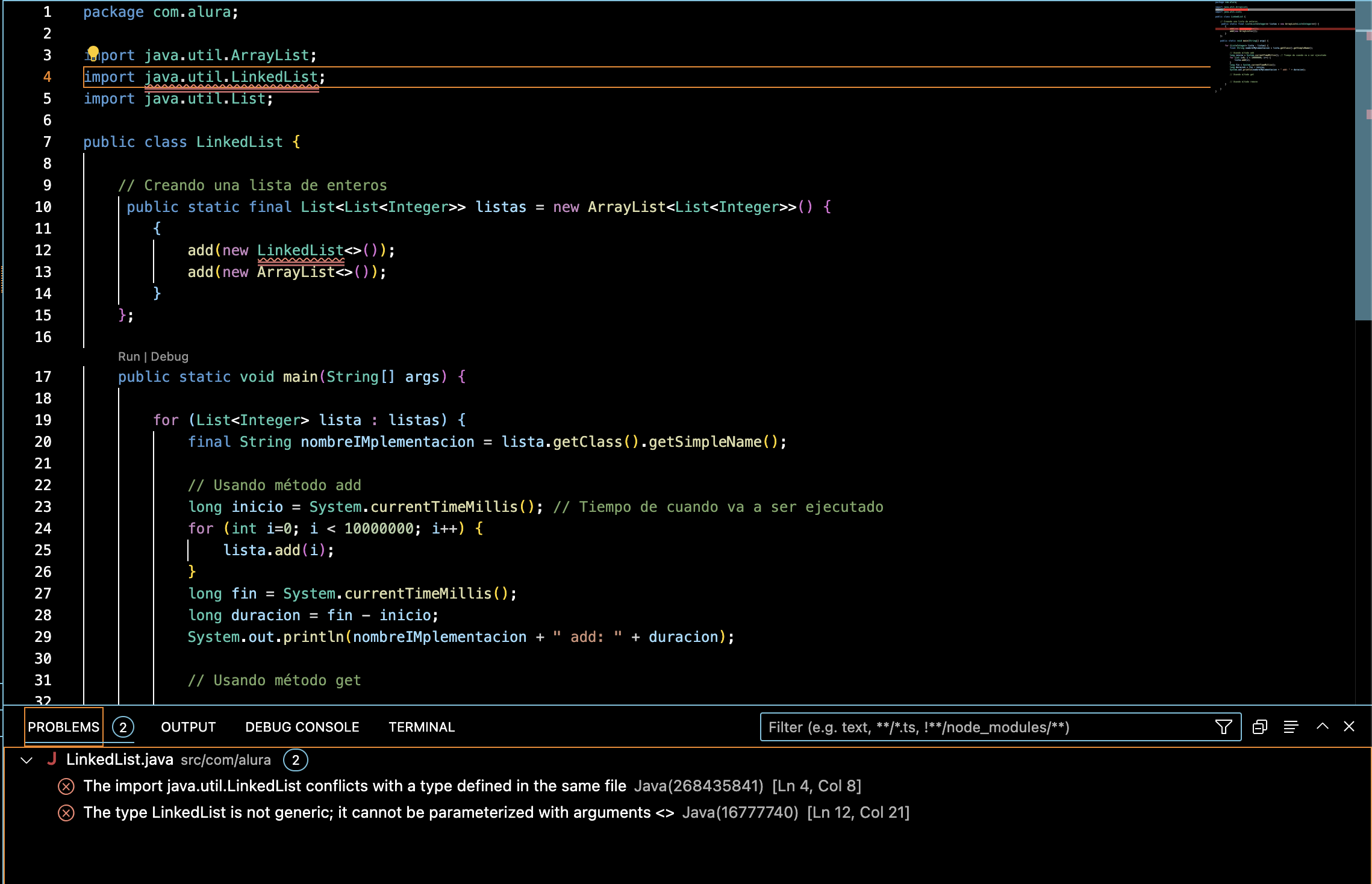
Task: Click the Run code lens above main
Action: (x=129, y=356)
